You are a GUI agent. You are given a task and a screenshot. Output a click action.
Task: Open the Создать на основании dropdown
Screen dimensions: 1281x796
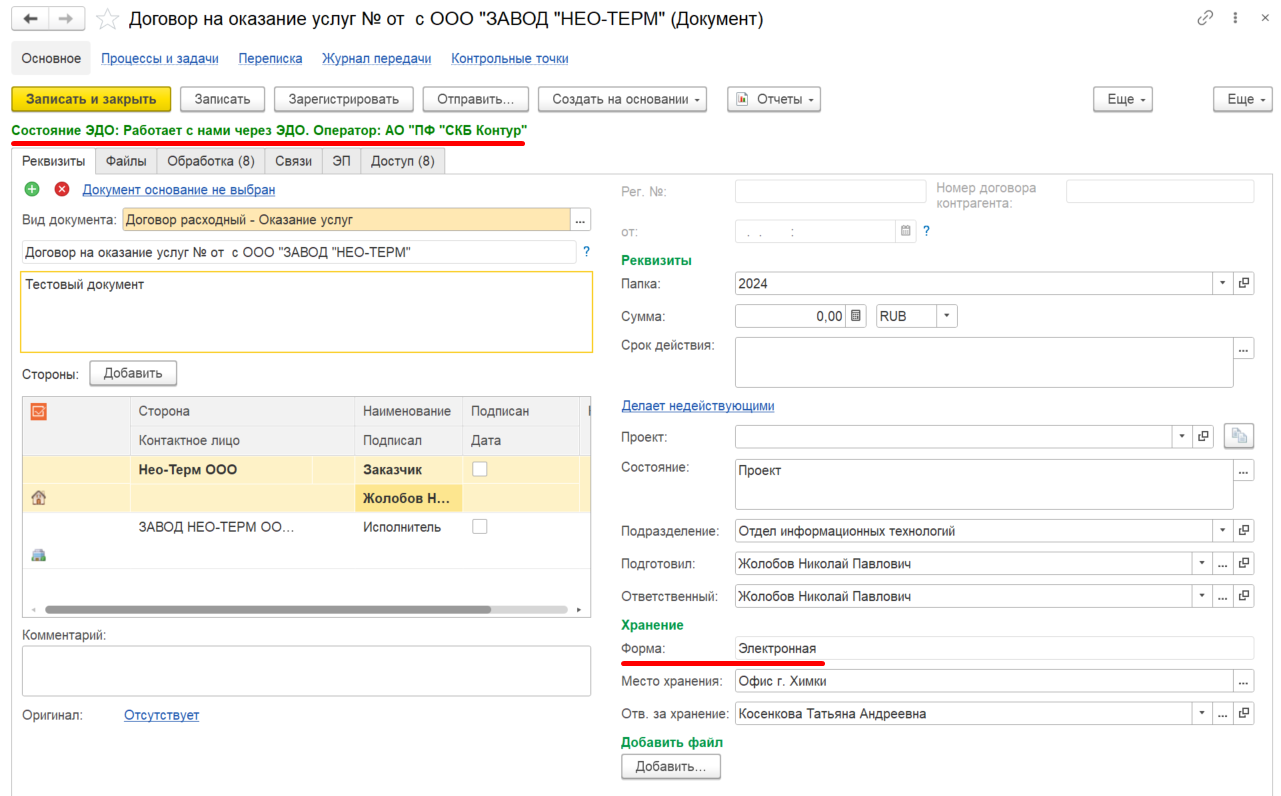click(623, 99)
